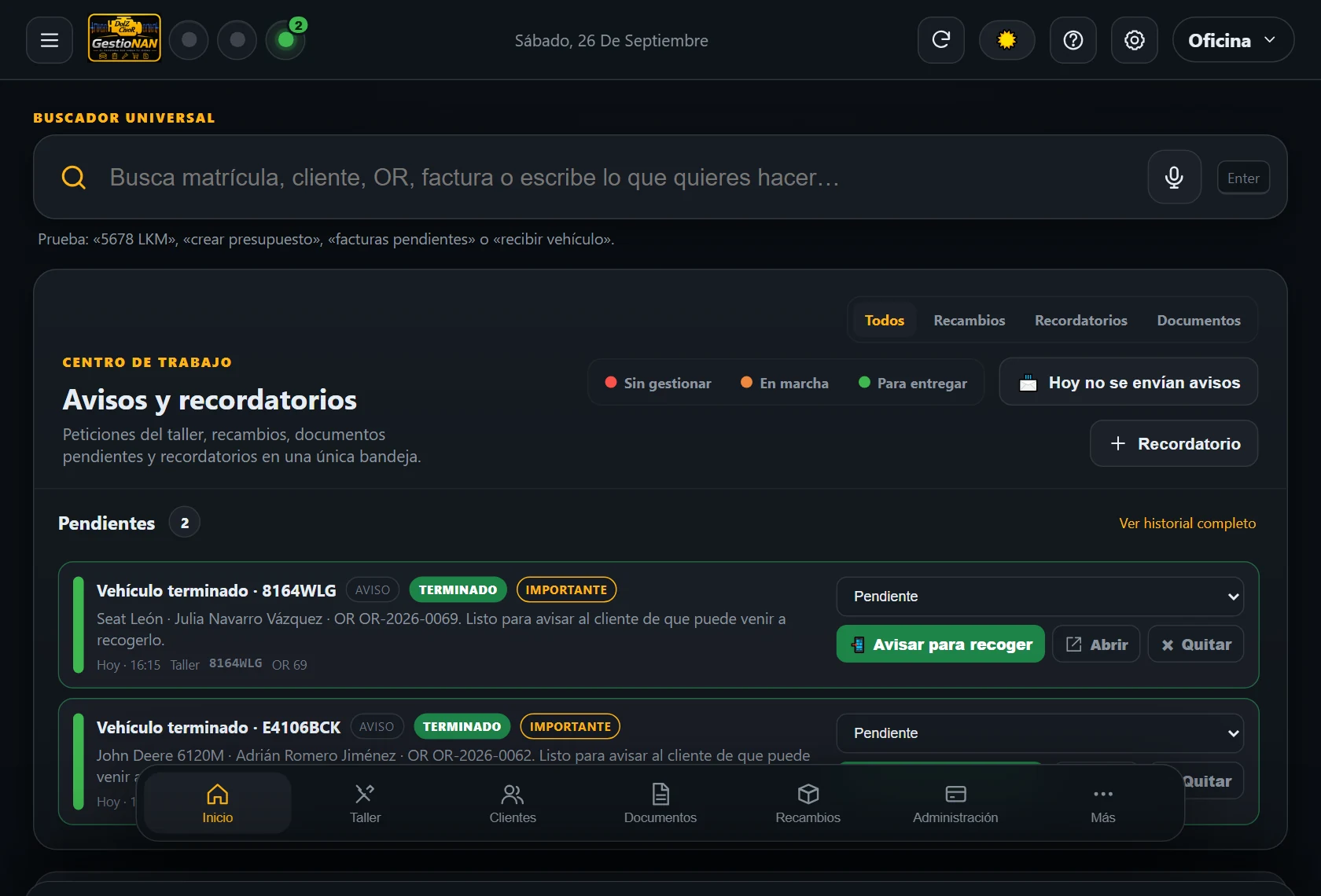1321x896 pixels.
Task: Click the Pendientes count badge 2
Action: point(185,523)
